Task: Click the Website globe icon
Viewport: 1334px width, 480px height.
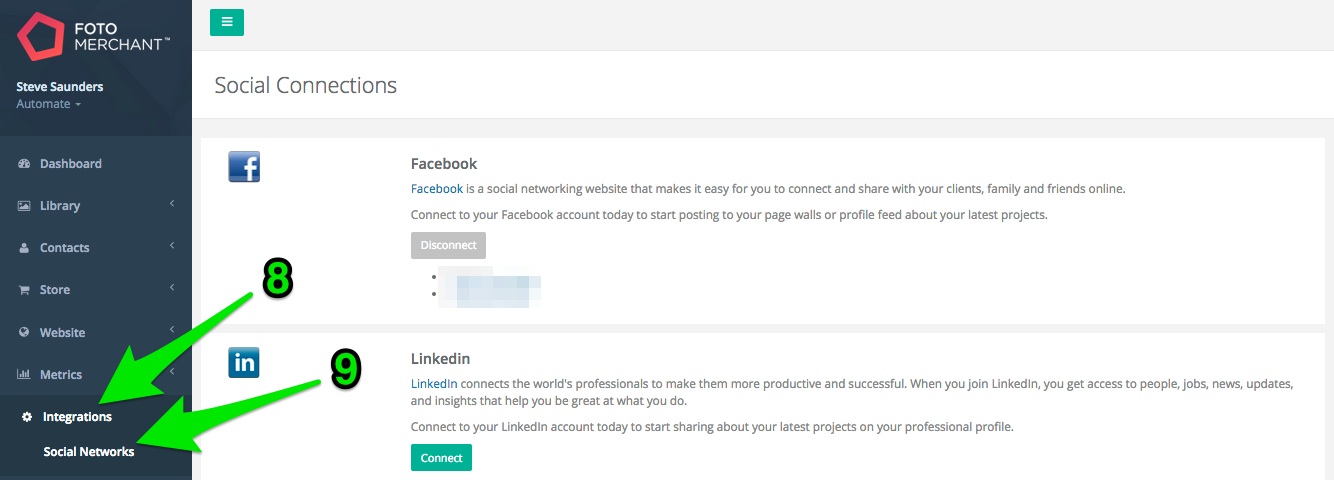Action: coord(25,332)
